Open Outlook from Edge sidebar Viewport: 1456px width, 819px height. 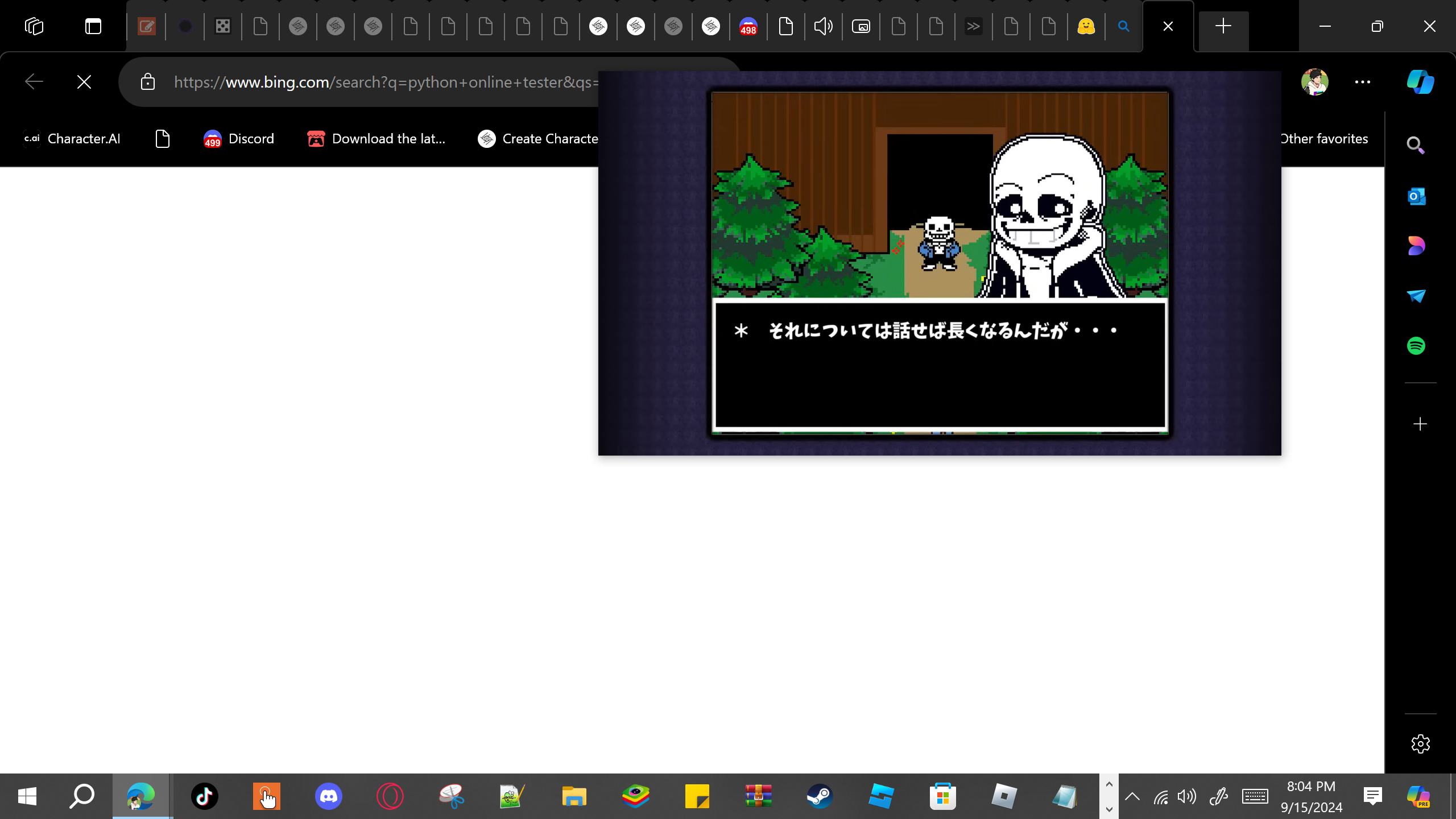click(1416, 197)
